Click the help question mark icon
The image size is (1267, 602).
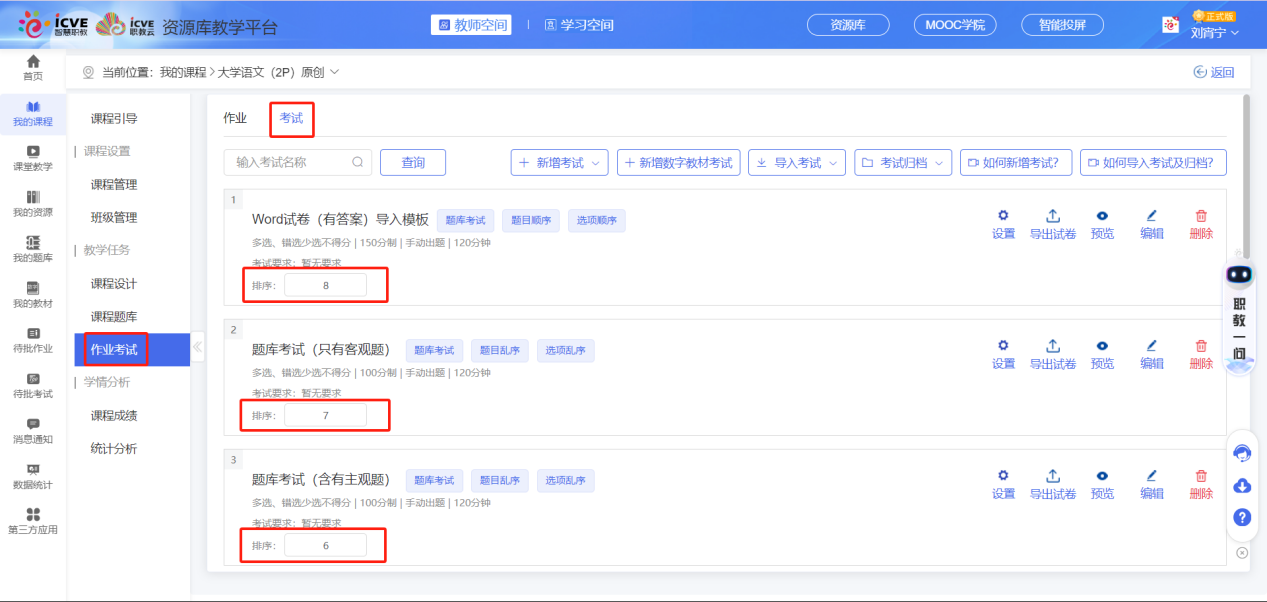(x=1242, y=517)
